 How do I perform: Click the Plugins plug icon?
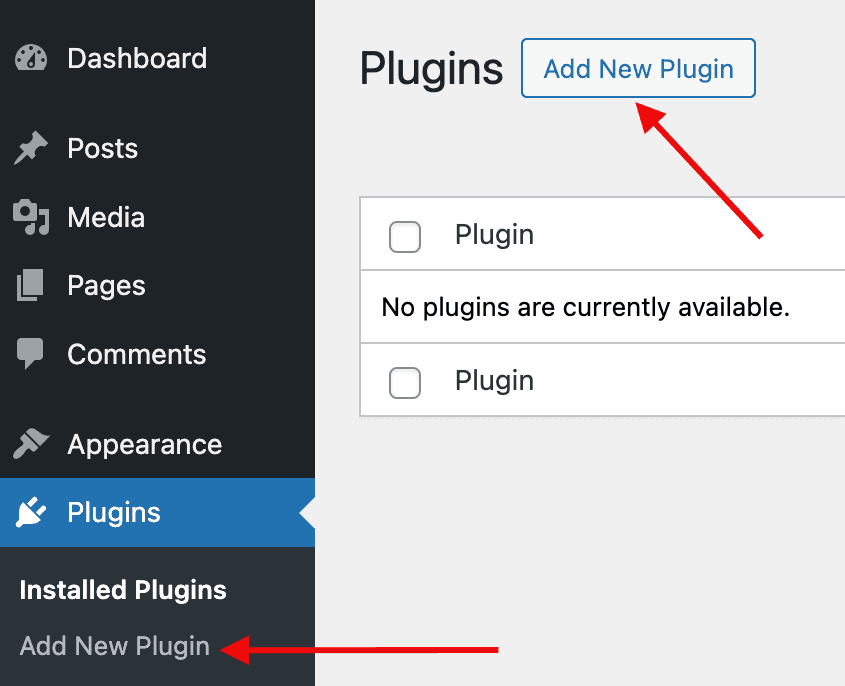point(31,512)
